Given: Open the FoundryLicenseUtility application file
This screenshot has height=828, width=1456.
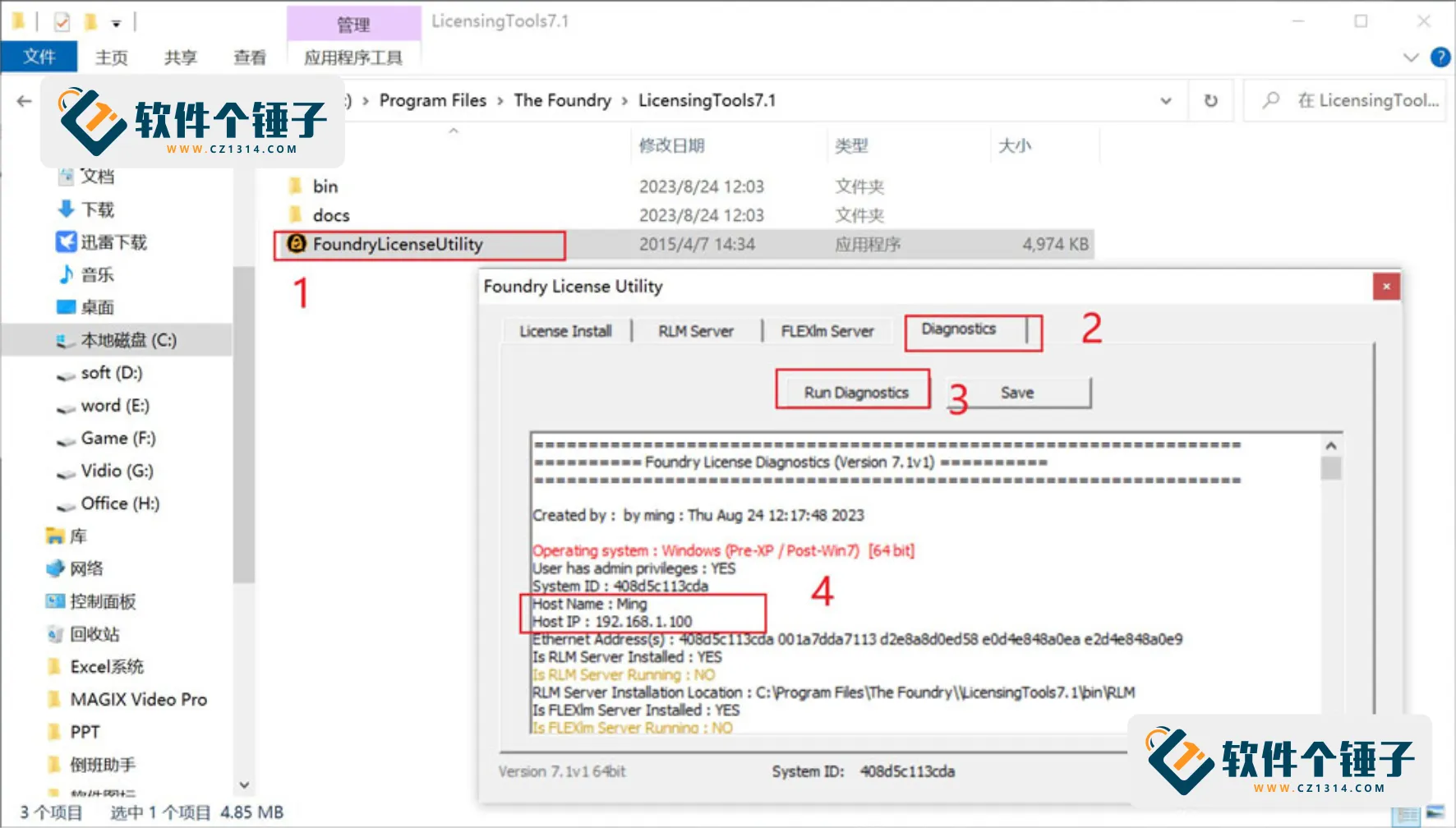Looking at the screenshot, I should point(397,244).
